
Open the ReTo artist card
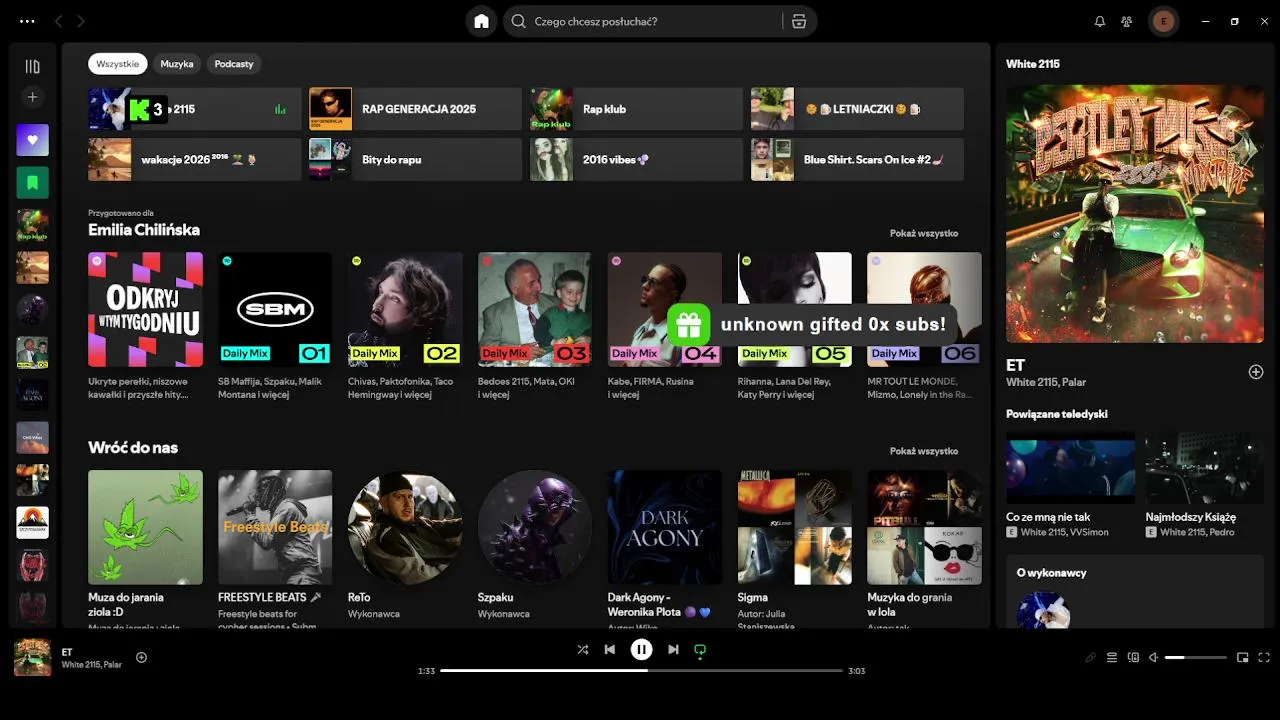405,548
